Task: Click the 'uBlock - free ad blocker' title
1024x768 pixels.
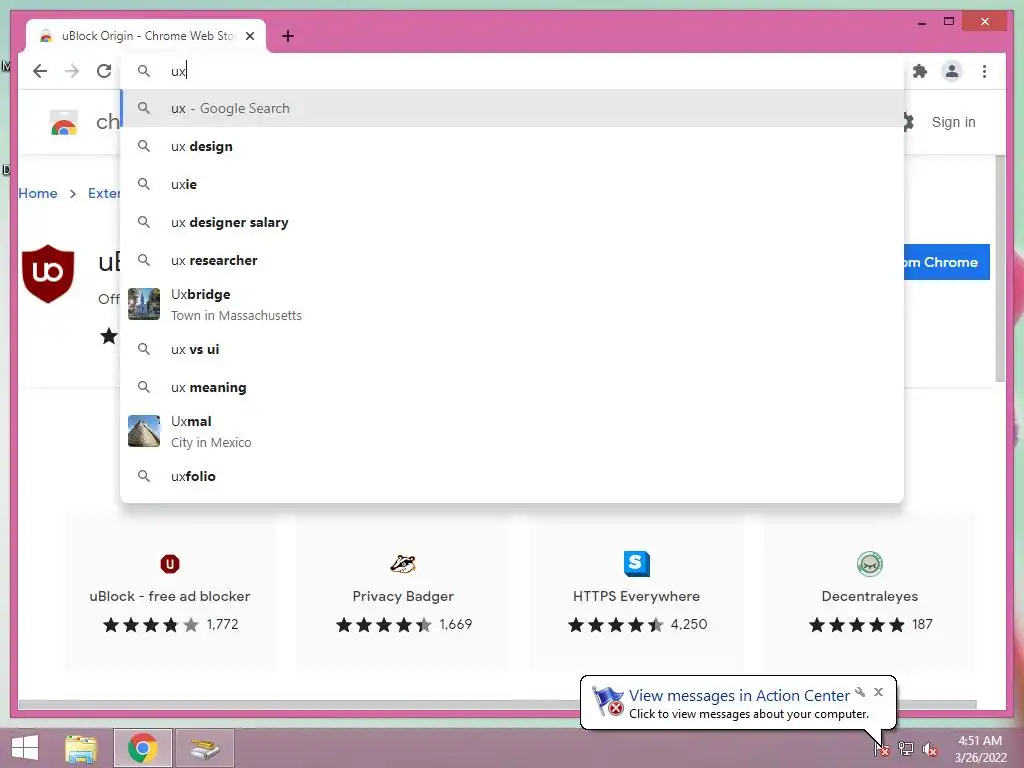Action: click(x=170, y=596)
